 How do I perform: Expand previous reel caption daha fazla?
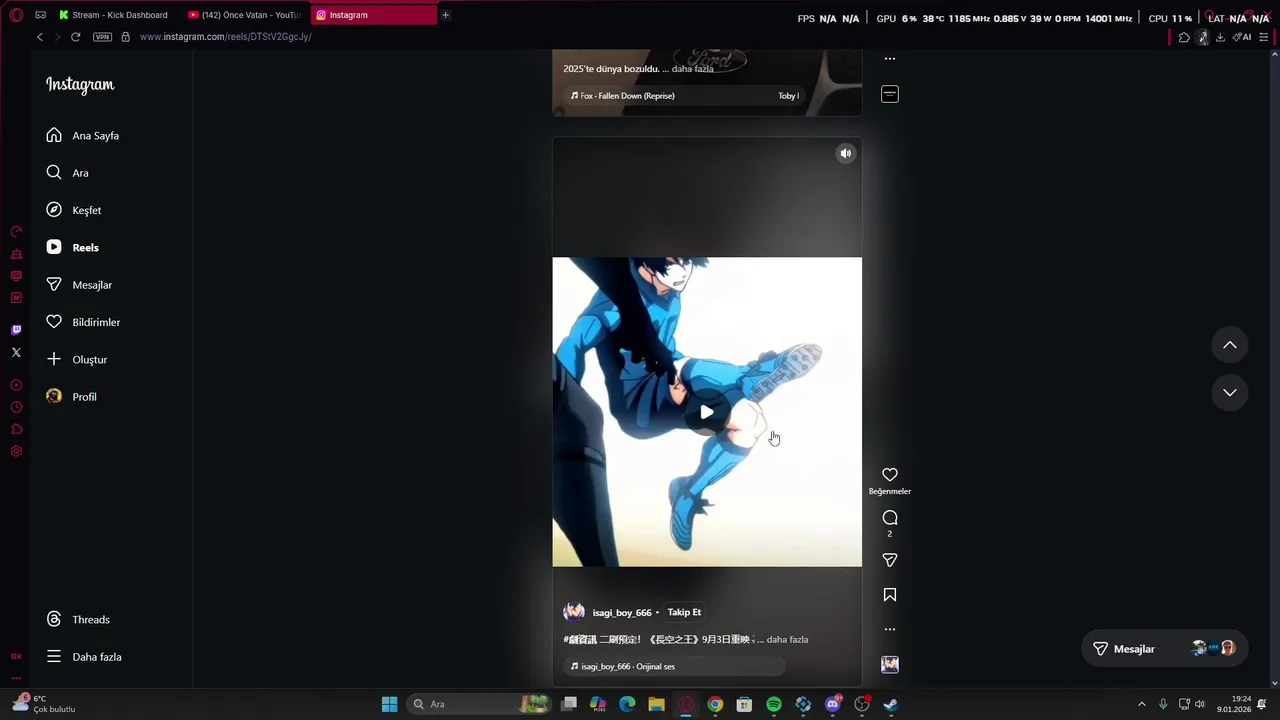pyautogui.click(x=692, y=69)
